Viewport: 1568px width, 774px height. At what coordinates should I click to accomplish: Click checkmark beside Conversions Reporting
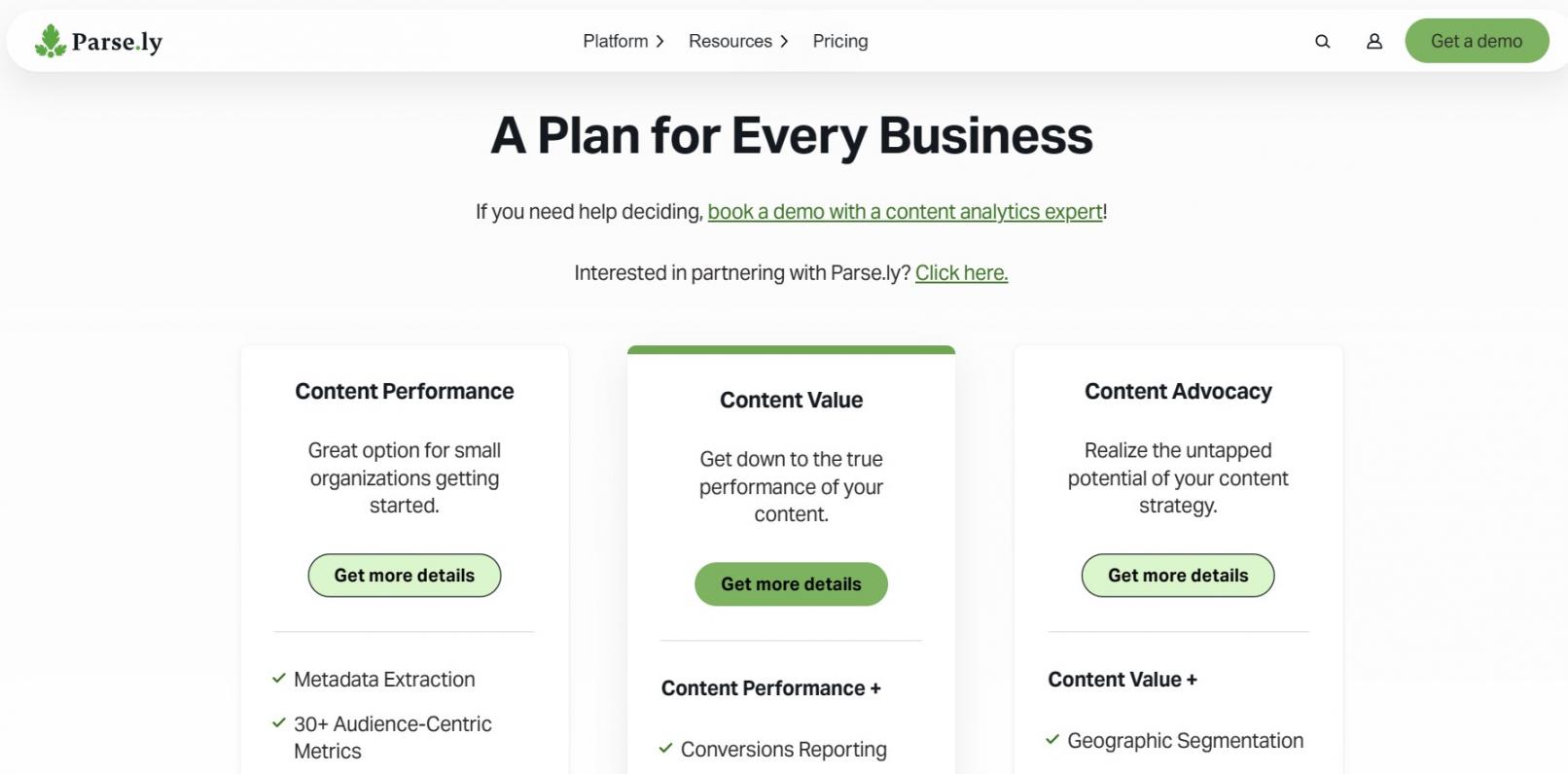pos(666,749)
